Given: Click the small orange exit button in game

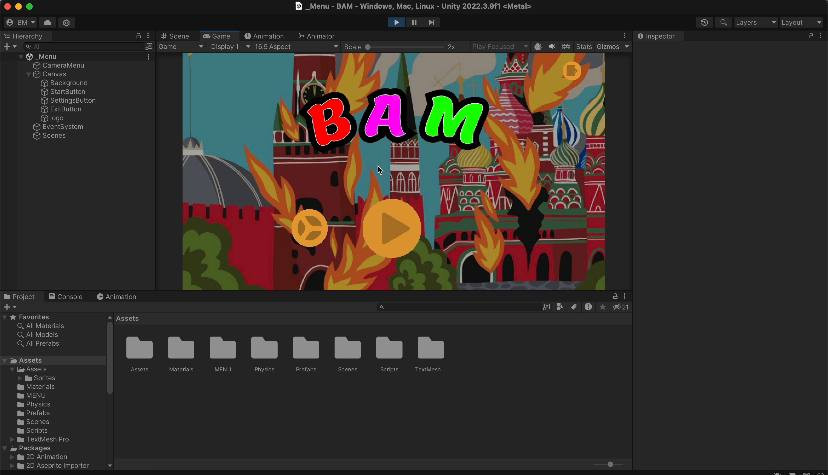Looking at the screenshot, I should click(571, 70).
